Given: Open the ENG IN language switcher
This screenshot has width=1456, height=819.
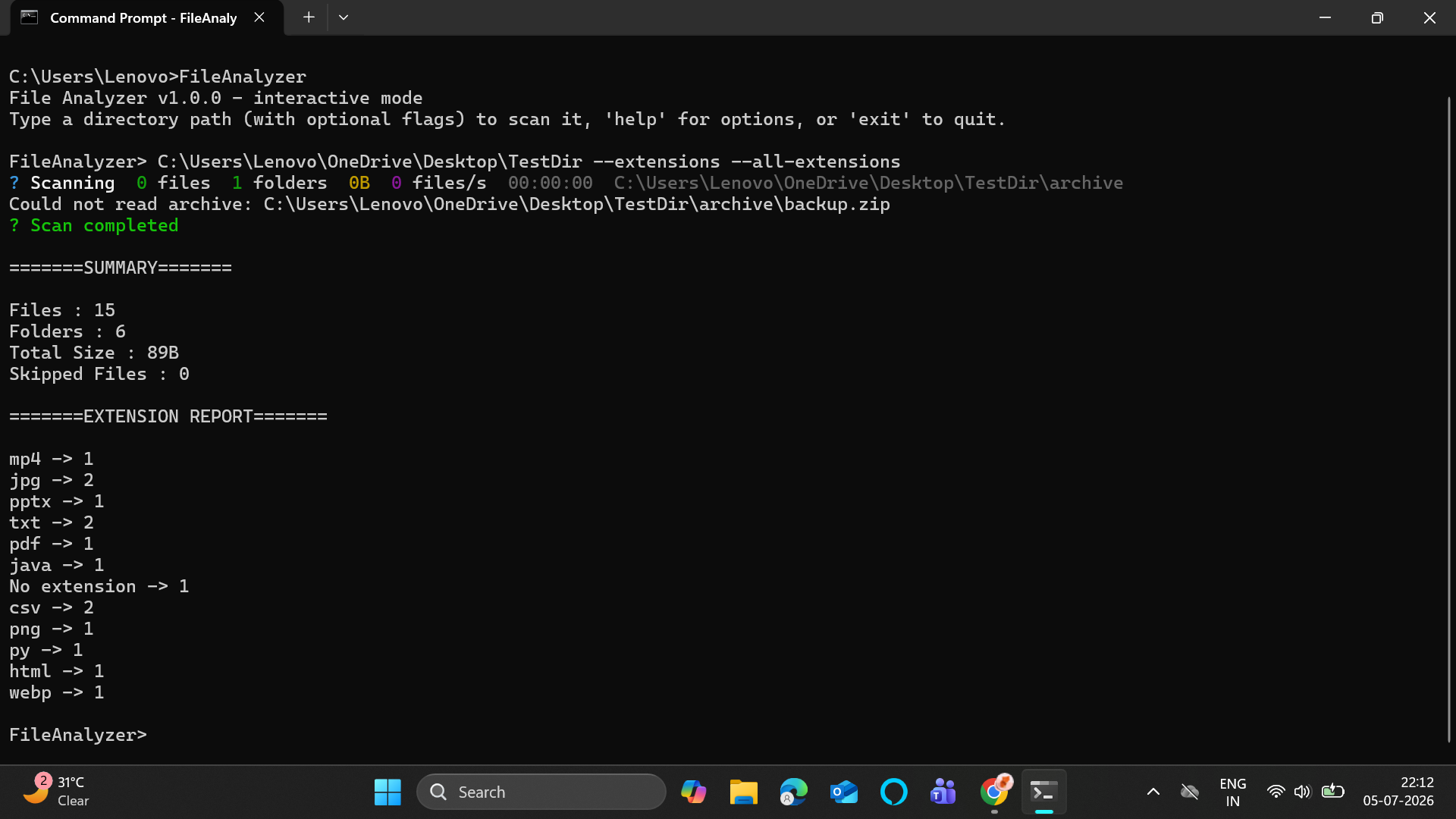Looking at the screenshot, I should [x=1232, y=792].
